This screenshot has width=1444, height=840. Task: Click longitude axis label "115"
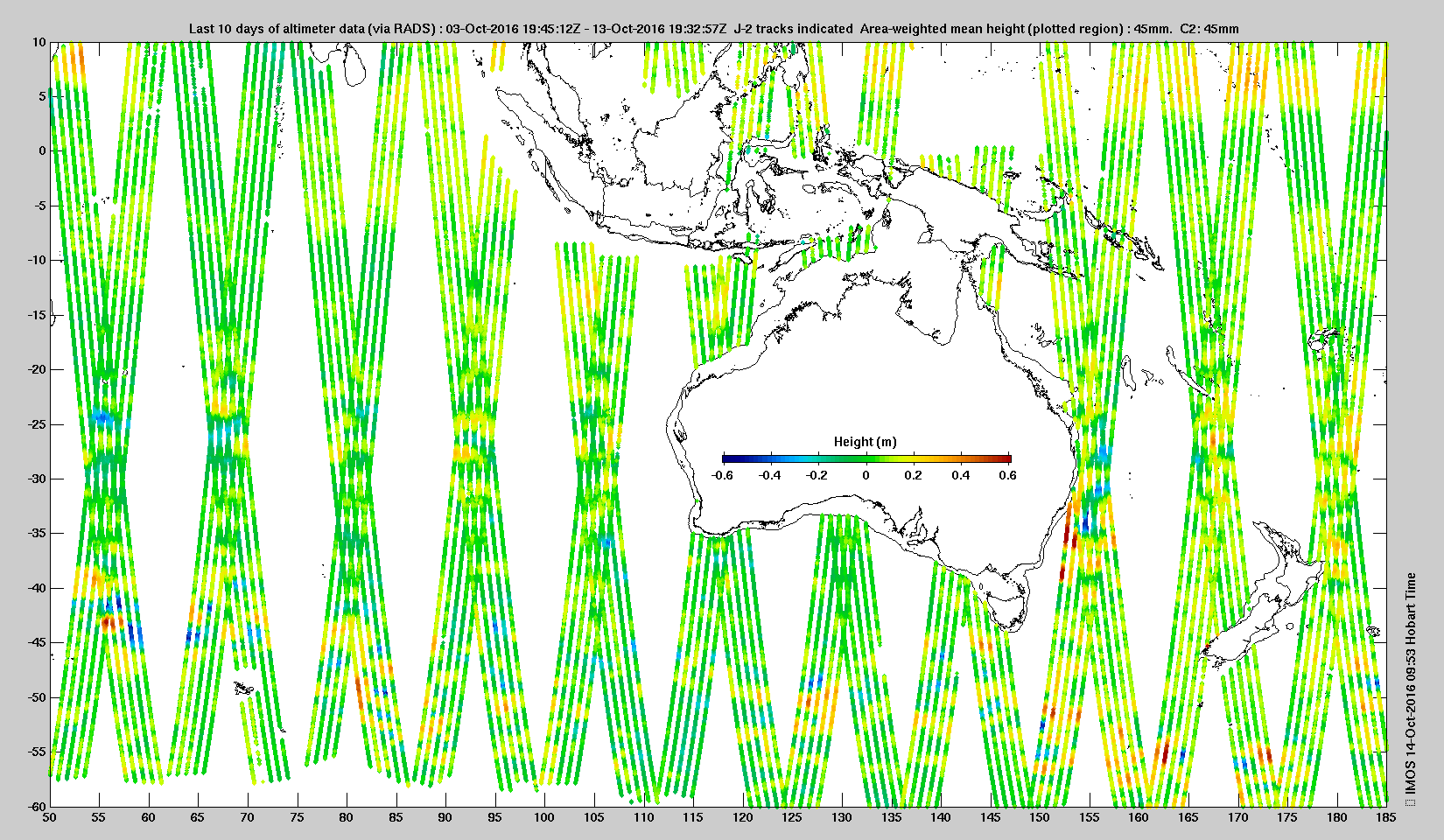coord(693,817)
